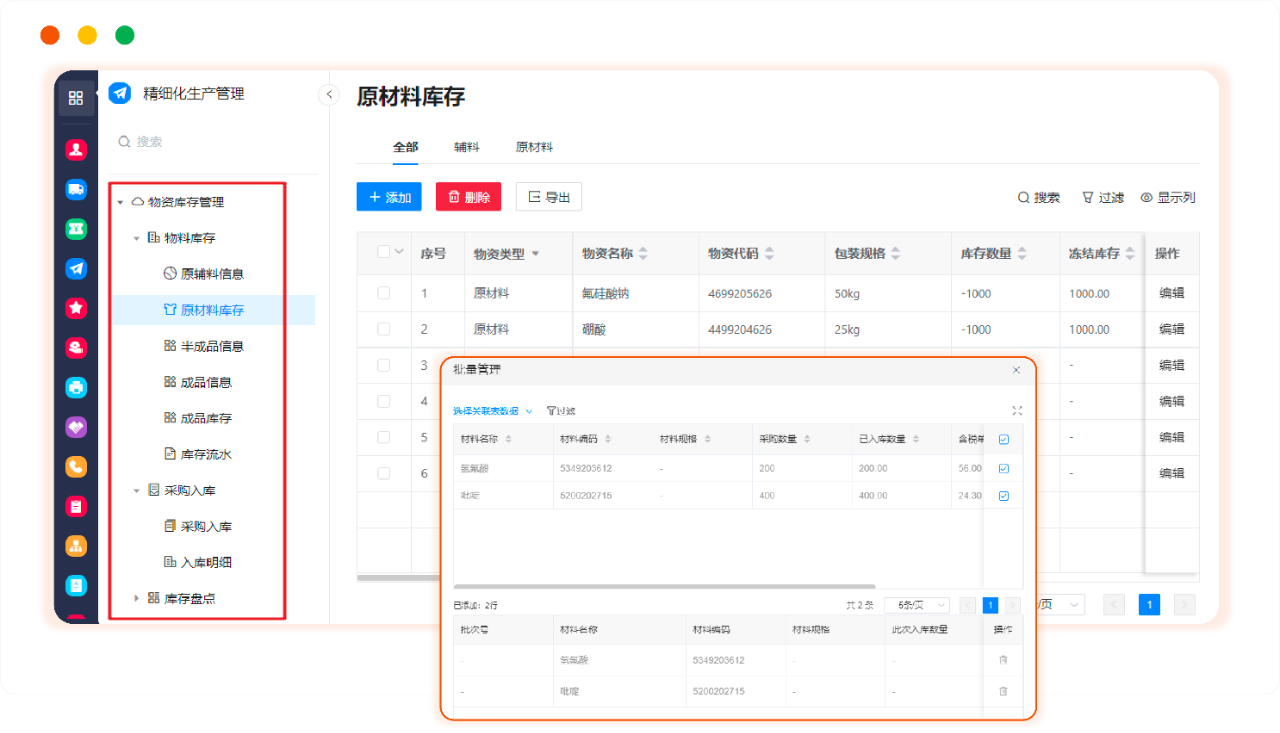Click the red clipboard icon in dark sidebar

(76, 506)
